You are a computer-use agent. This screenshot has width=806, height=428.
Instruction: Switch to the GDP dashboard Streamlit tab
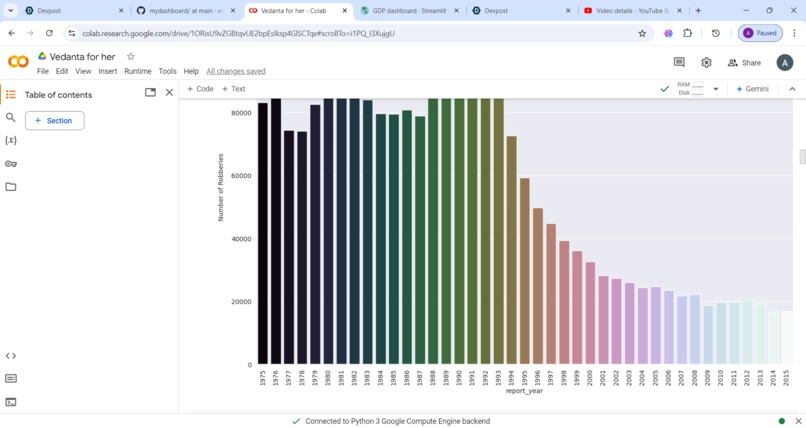pyautogui.click(x=410, y=10)
